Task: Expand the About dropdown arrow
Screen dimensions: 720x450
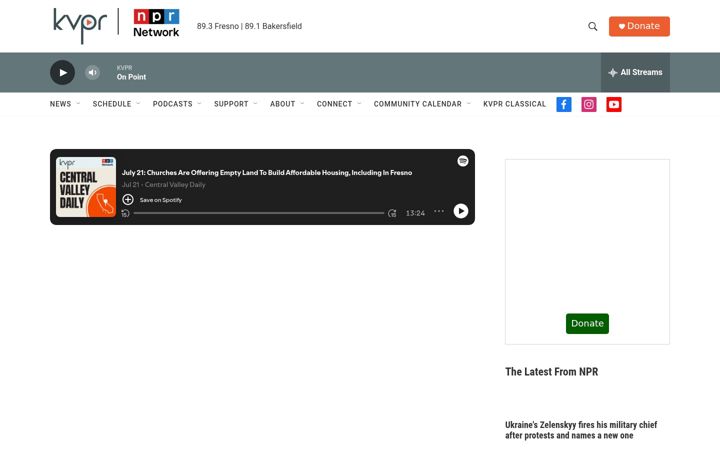Action: pos(302,104)
